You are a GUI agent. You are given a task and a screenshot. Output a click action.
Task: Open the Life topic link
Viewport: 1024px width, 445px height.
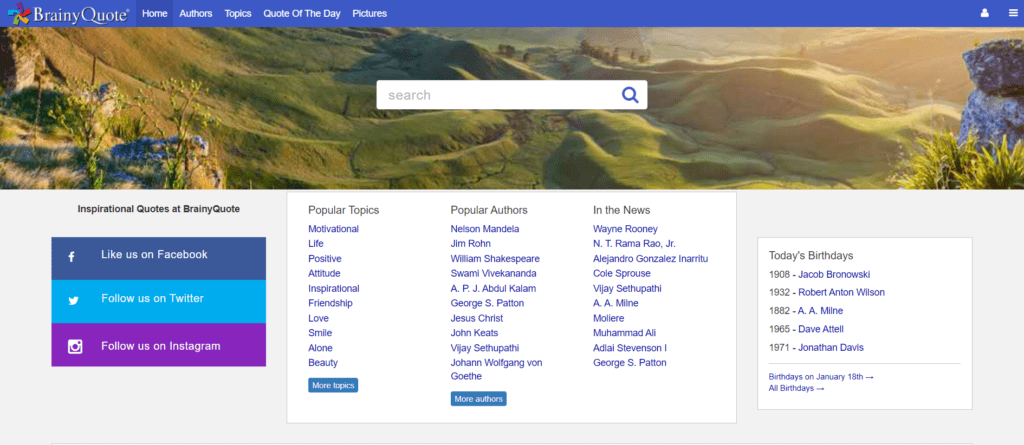[x=315, y=244]
